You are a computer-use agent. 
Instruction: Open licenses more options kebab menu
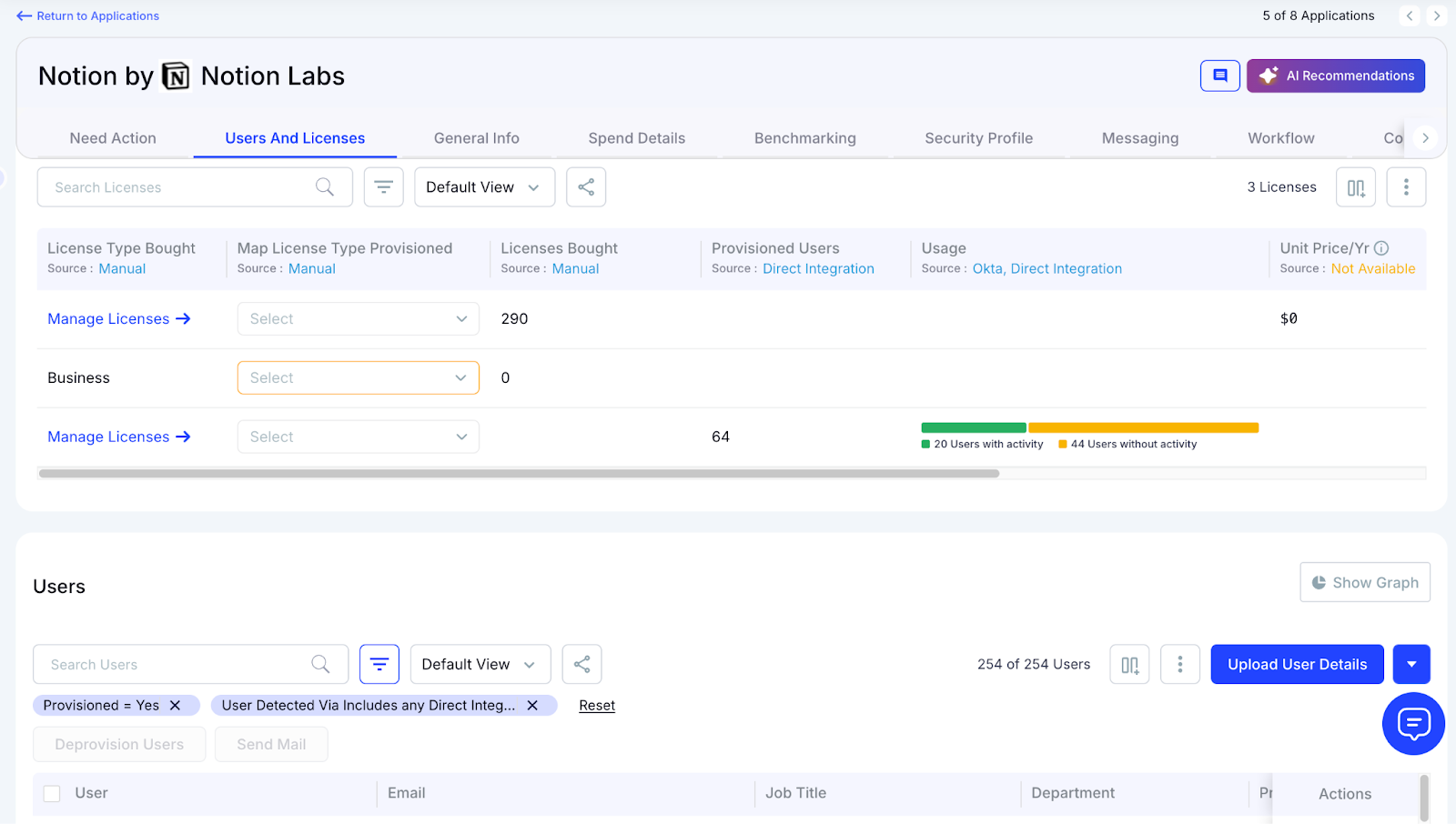pos(1406,187)
